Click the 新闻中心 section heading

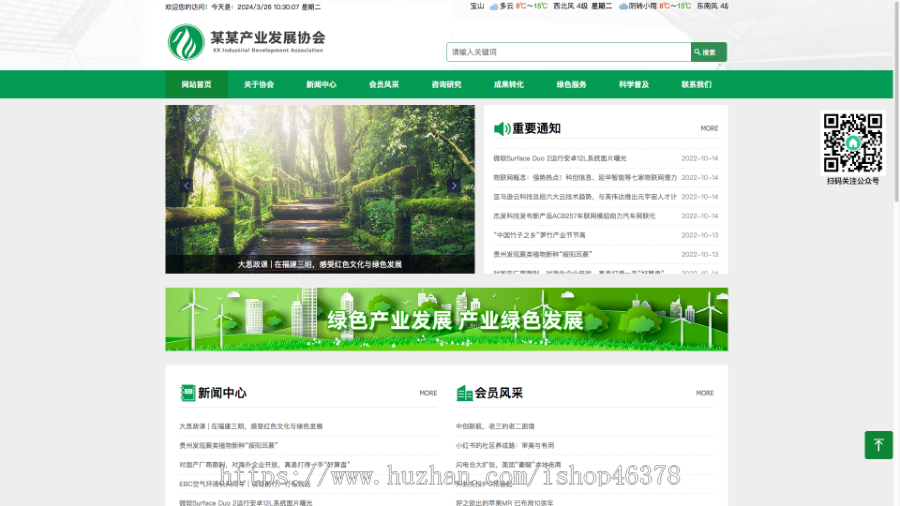pyautogui.click(x=222, y=393)
